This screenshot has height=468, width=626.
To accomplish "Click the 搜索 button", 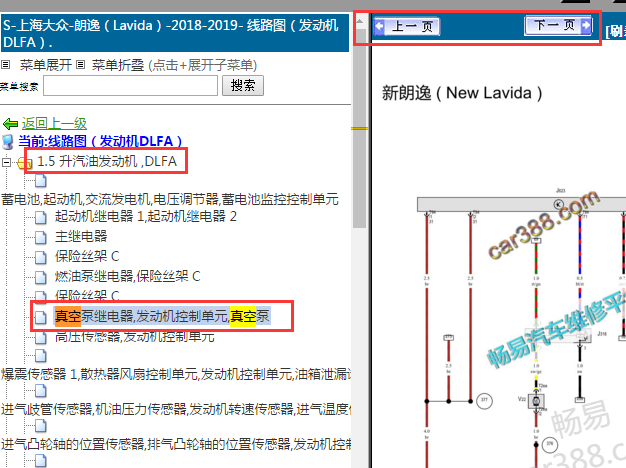I will 243,85.
